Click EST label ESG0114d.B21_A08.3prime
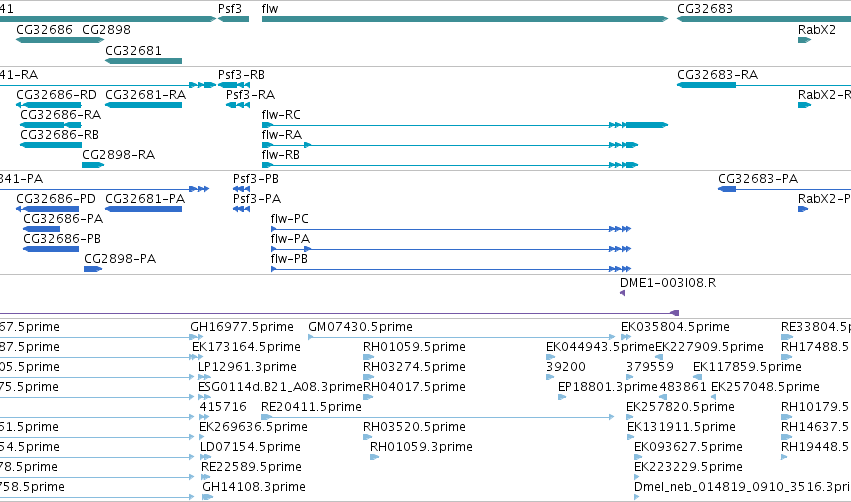The height and width of the screenshot is (502, 851). point(280,387)
